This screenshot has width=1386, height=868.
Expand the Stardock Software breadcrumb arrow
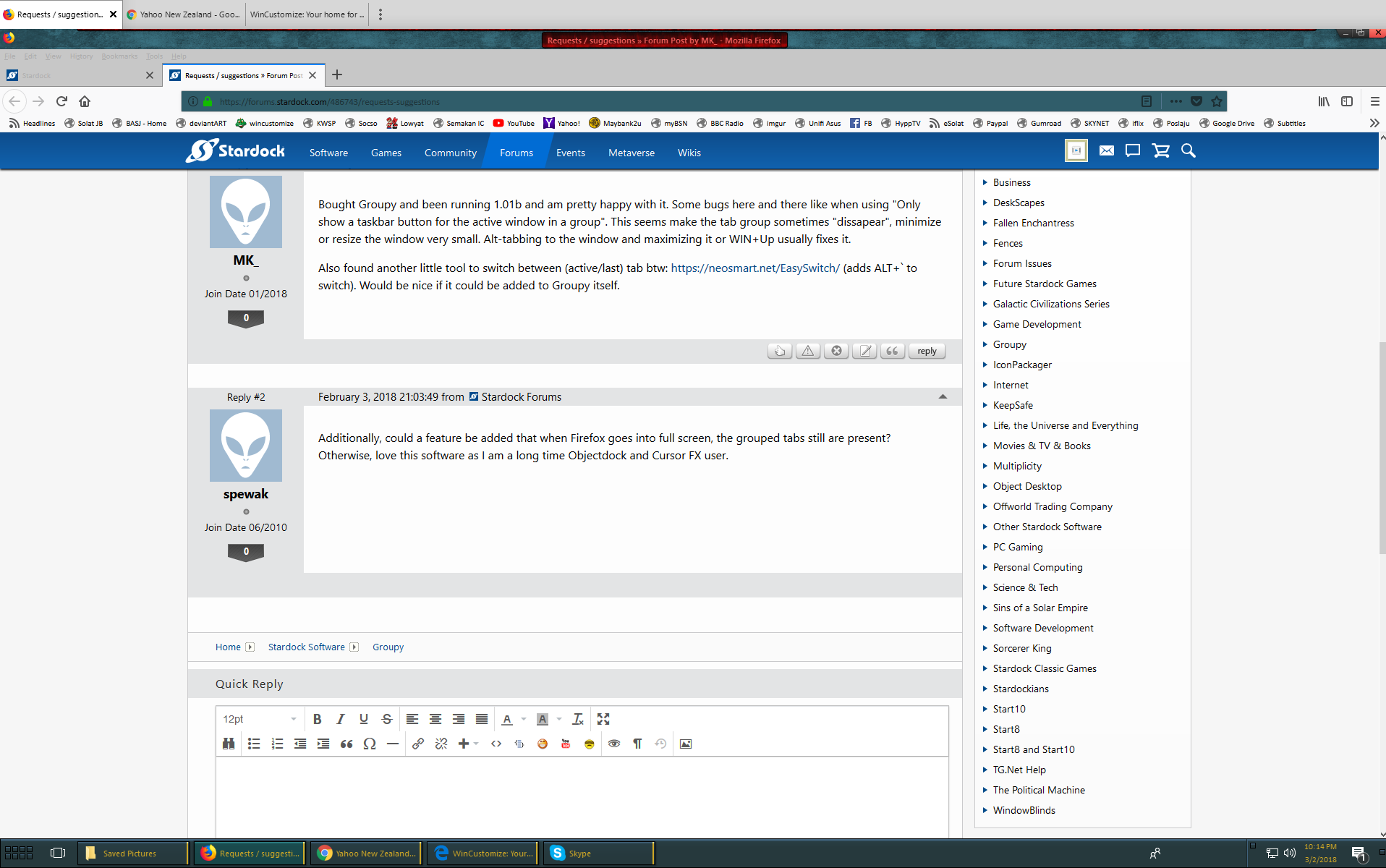pos(354,647)
